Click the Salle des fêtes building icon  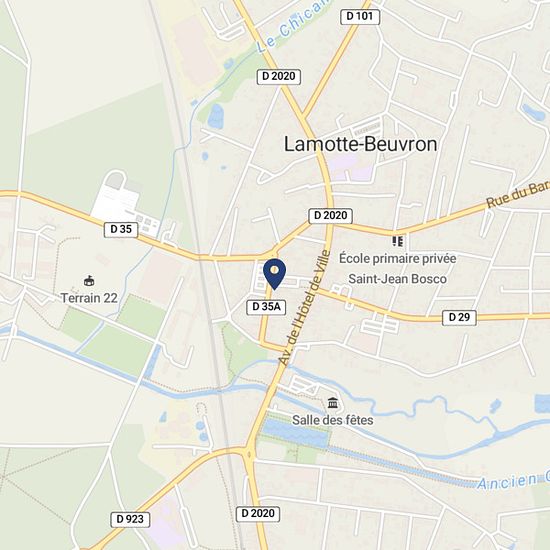tap(333, 403)
